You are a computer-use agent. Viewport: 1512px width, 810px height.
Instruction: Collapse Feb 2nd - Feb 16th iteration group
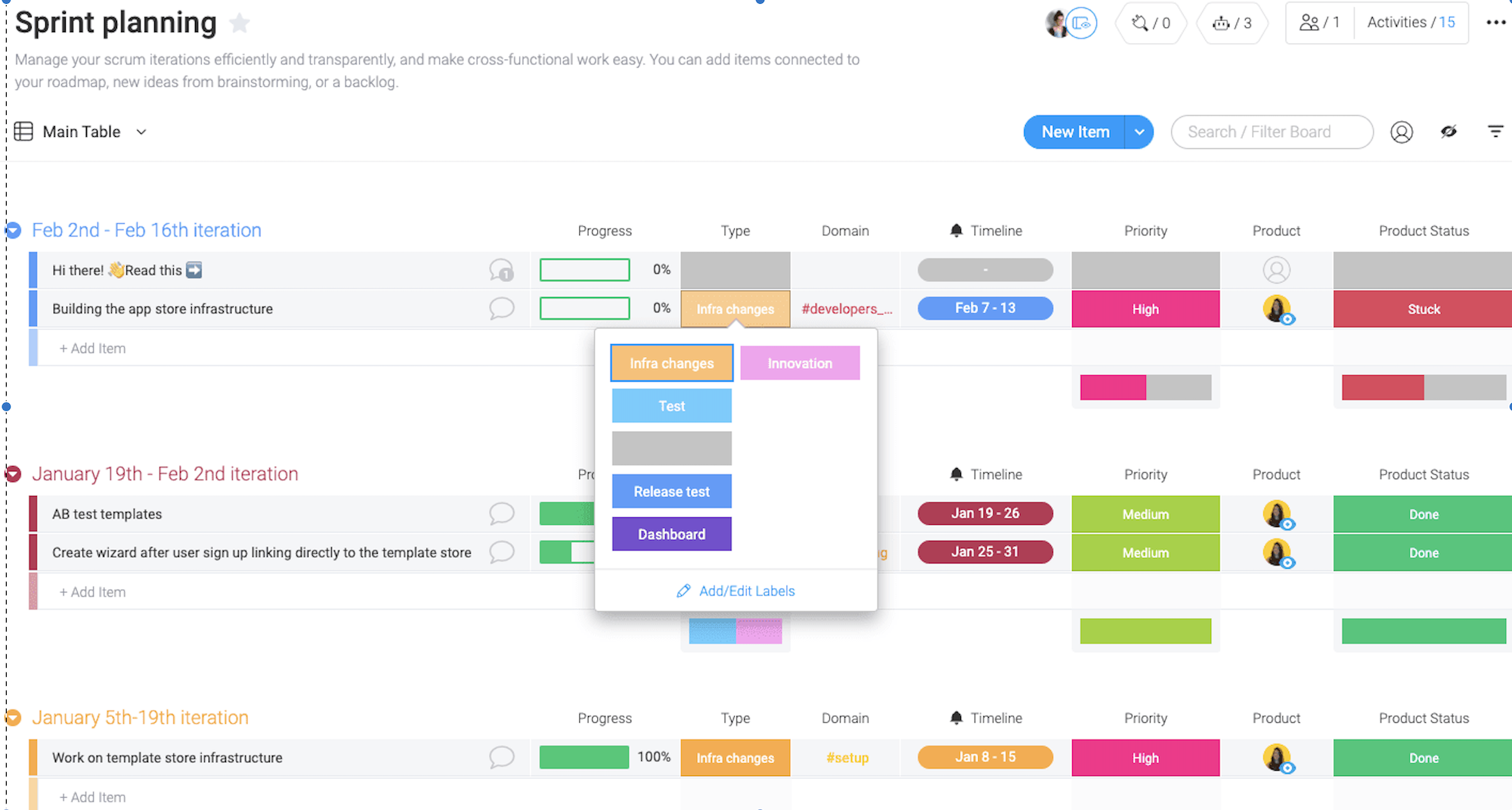13,230
